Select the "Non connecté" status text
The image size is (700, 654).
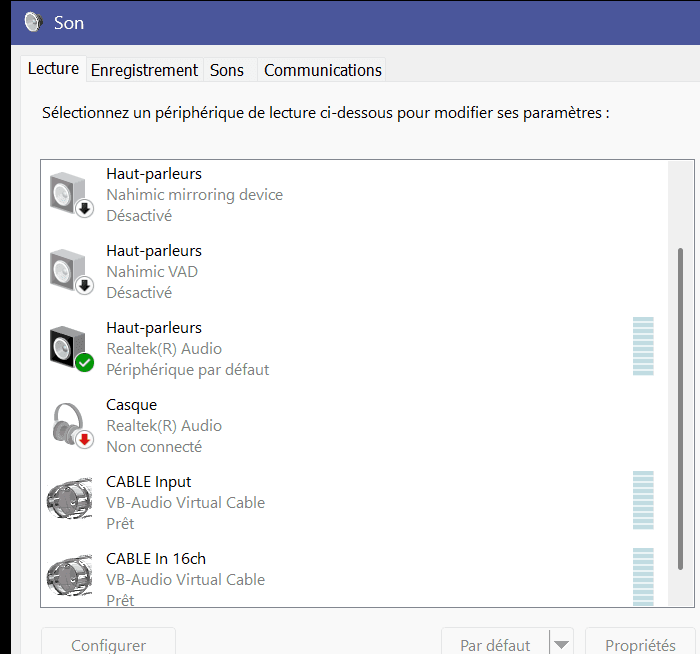point(154,446)
